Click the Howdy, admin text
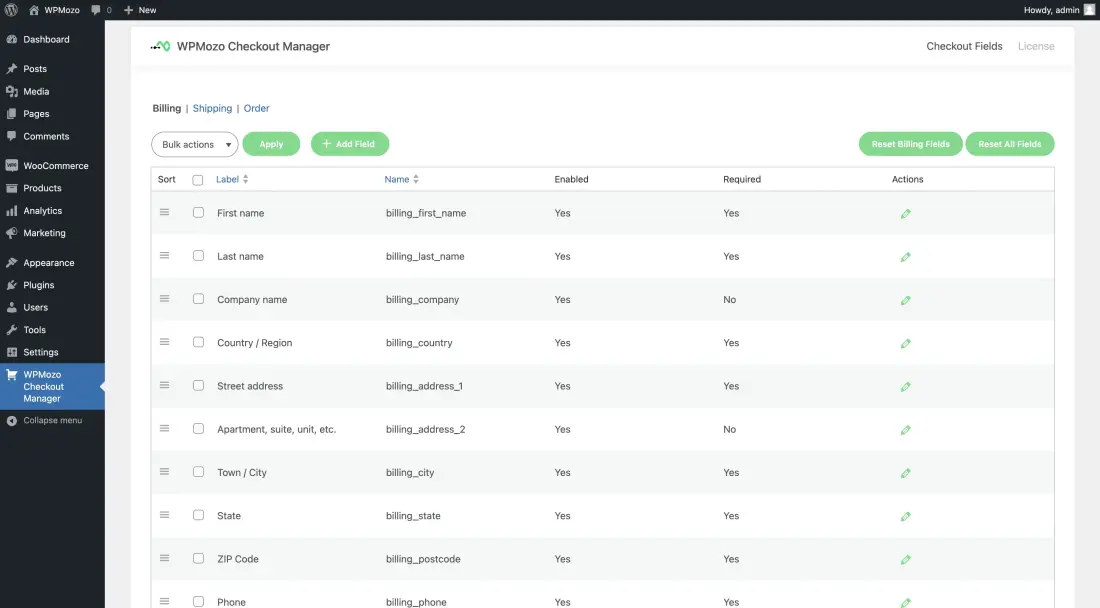The width and height of the screenshot is (1100, 608). click(x=1051, y=10)
